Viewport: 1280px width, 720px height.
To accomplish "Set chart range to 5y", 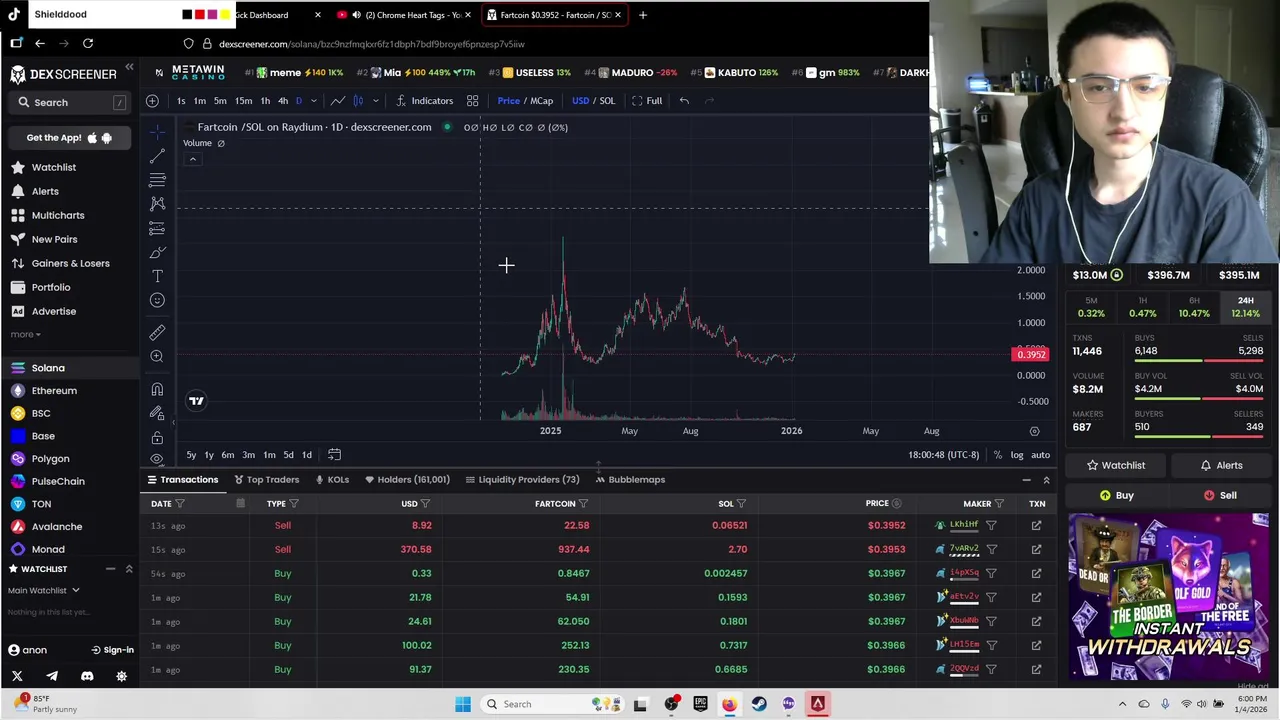I will click(x=191, y=455).
